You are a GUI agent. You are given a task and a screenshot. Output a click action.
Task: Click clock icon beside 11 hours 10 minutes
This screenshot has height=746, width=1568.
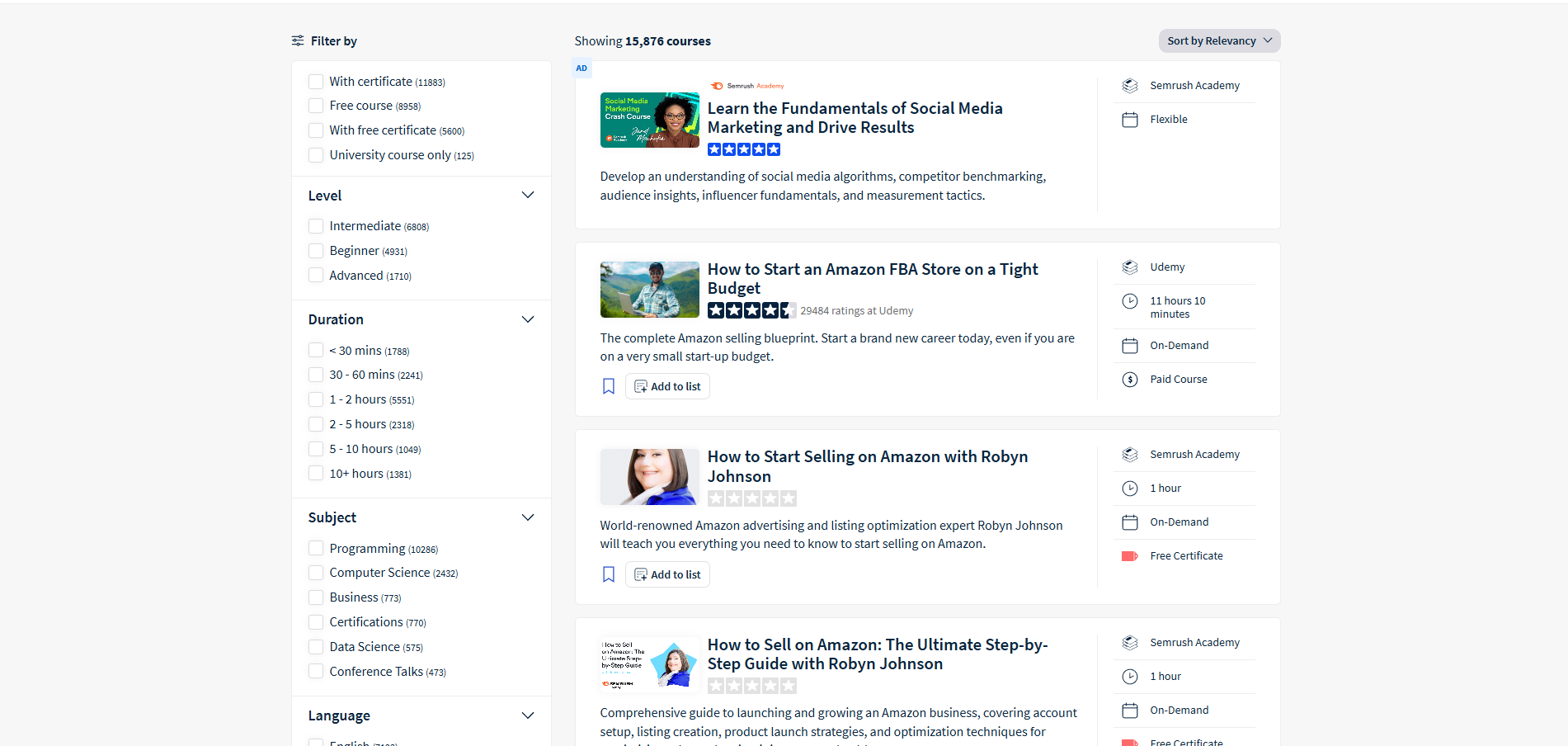click(x=1130, y=301)
